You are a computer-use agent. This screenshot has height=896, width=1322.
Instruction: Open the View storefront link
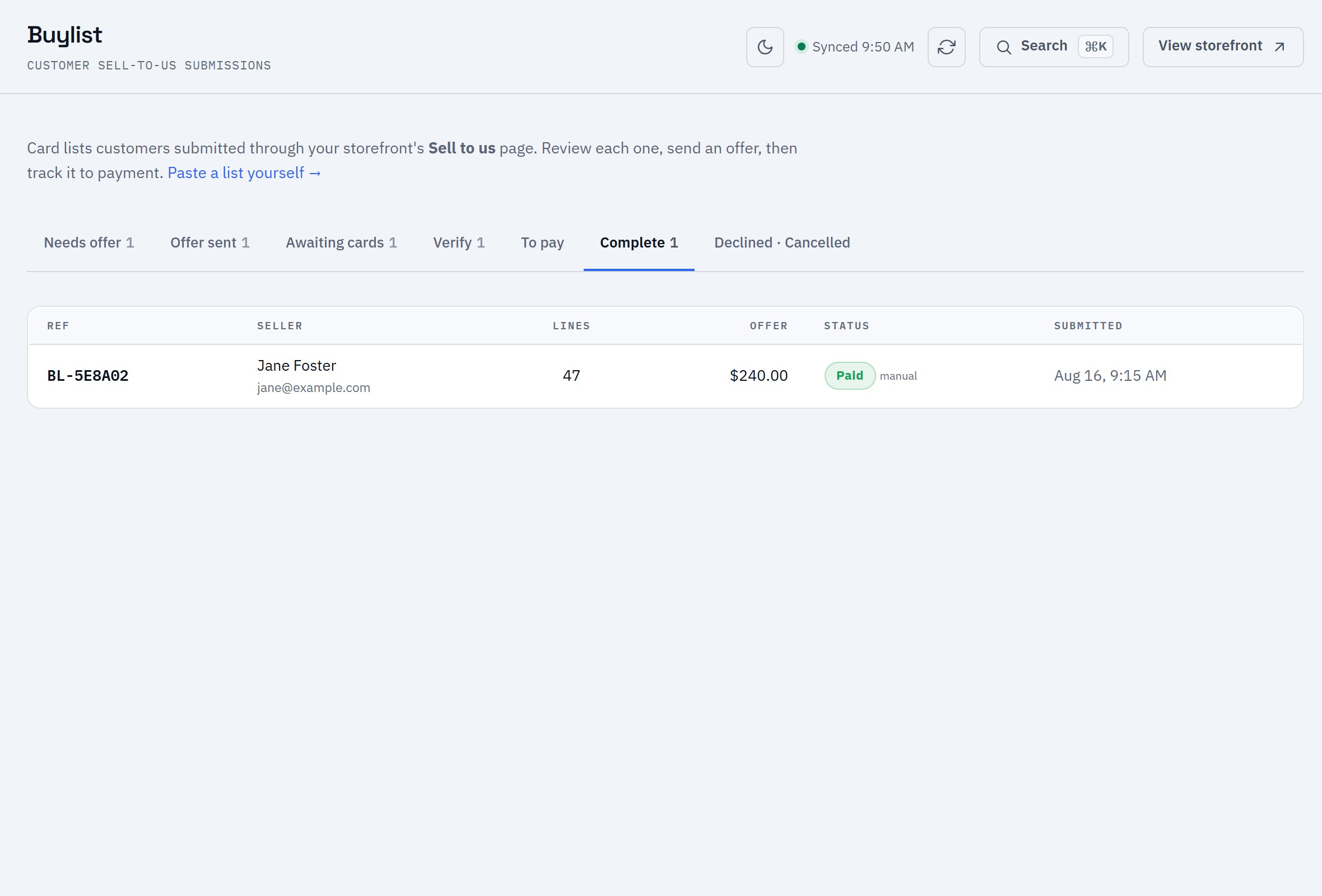coord(1222,46)
